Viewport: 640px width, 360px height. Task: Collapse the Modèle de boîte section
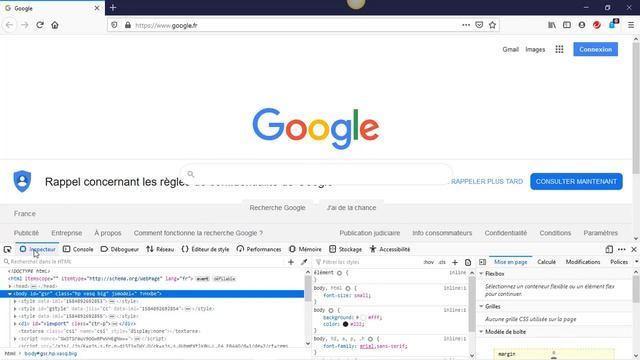481,332
